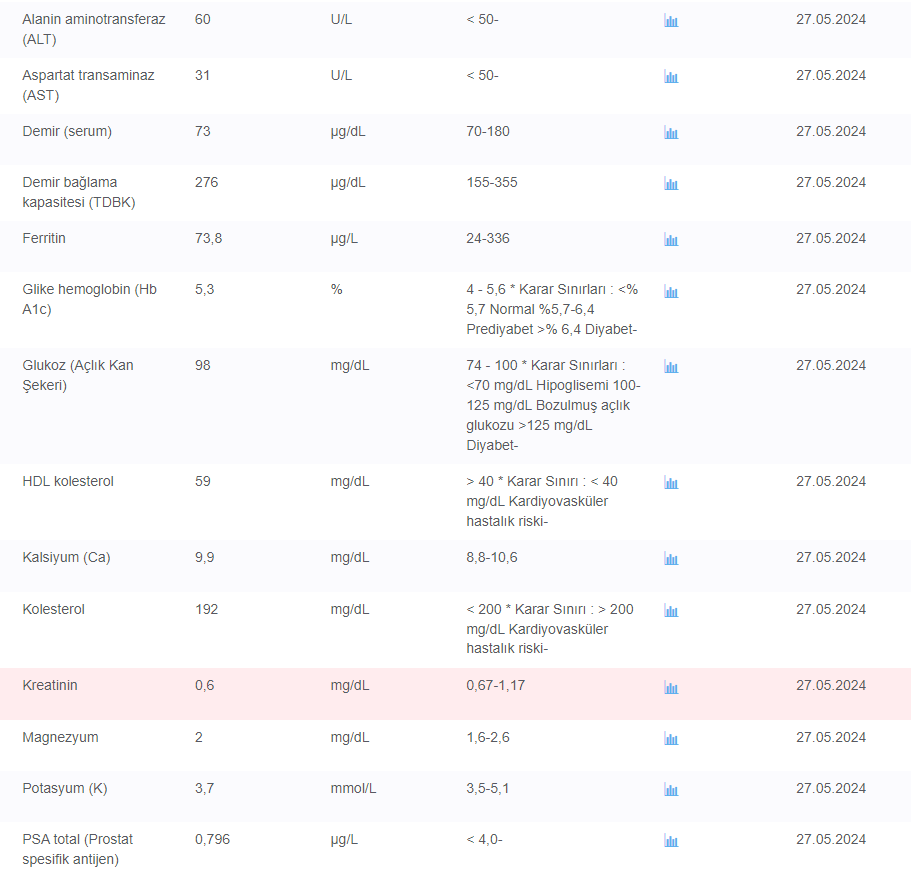Click the Kreatinin value 0,6
Screen dimensions: 911x872
coord(204,686)
